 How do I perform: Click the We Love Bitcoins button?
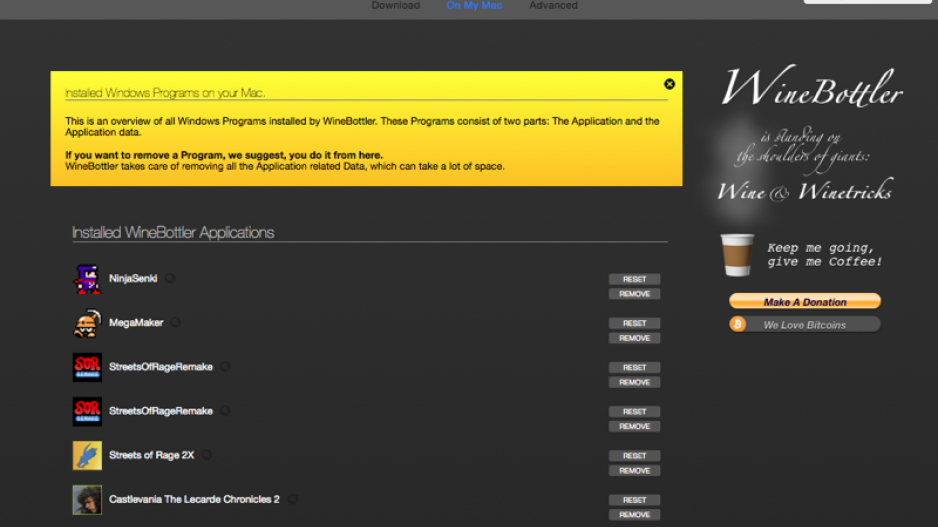pos(805,325)
